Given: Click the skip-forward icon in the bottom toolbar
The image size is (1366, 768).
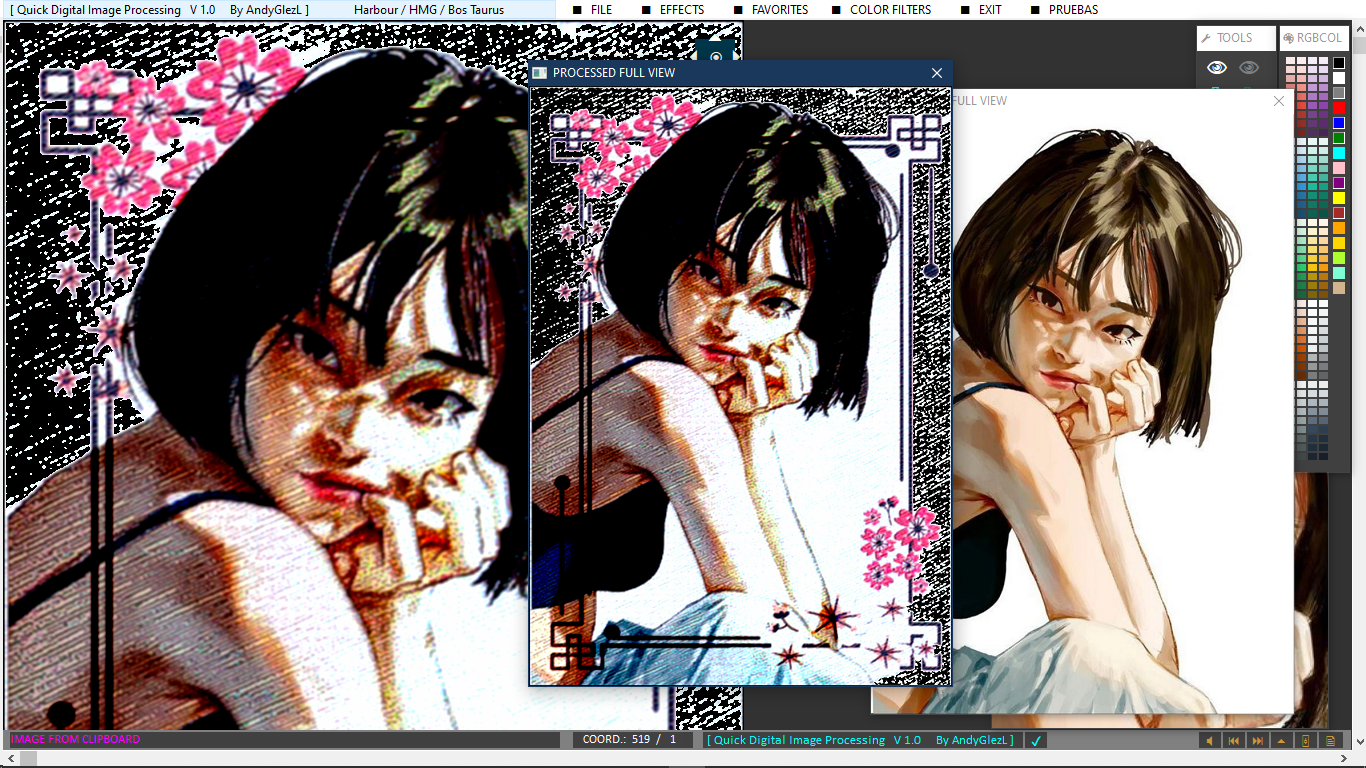Looking at the screenshot, I should coord(1257,741).
